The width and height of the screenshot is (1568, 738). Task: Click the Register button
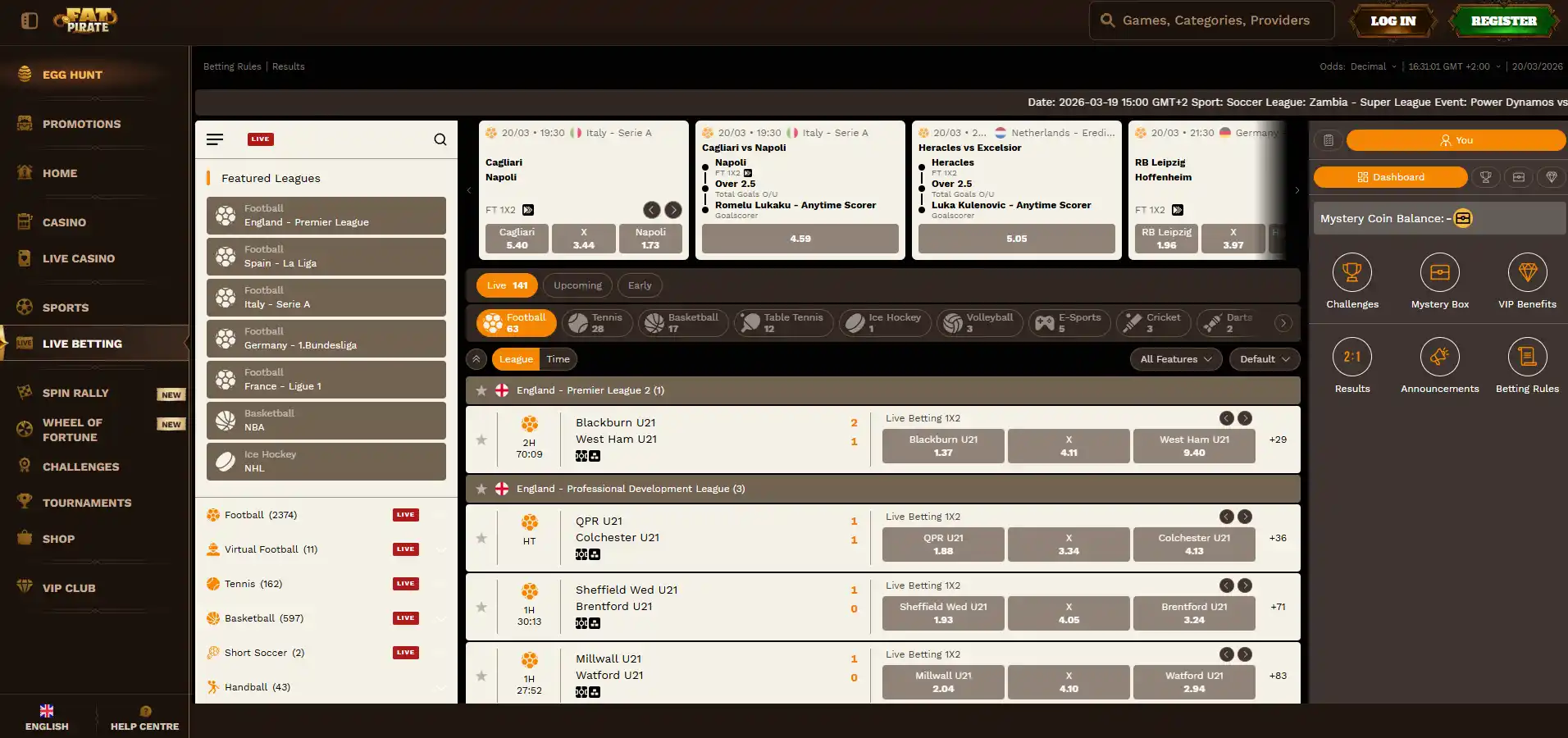tap(1504, 21)
